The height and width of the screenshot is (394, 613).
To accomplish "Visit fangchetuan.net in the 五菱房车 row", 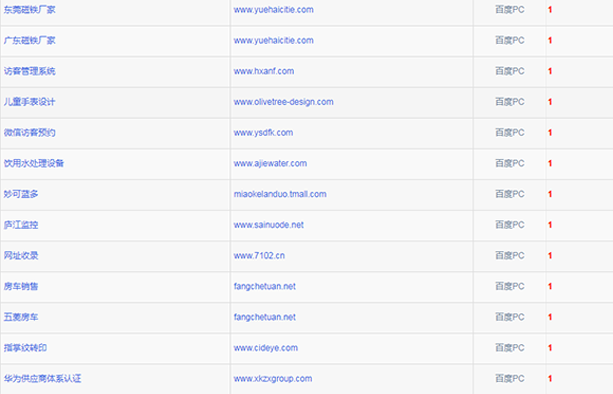I will click(265, 317).
